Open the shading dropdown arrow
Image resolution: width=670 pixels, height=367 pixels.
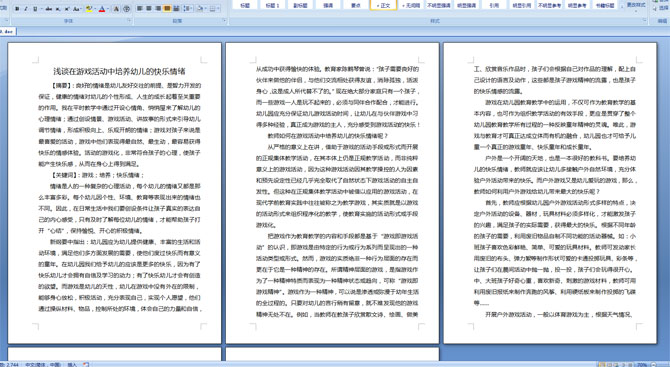(x=206, y=8)
